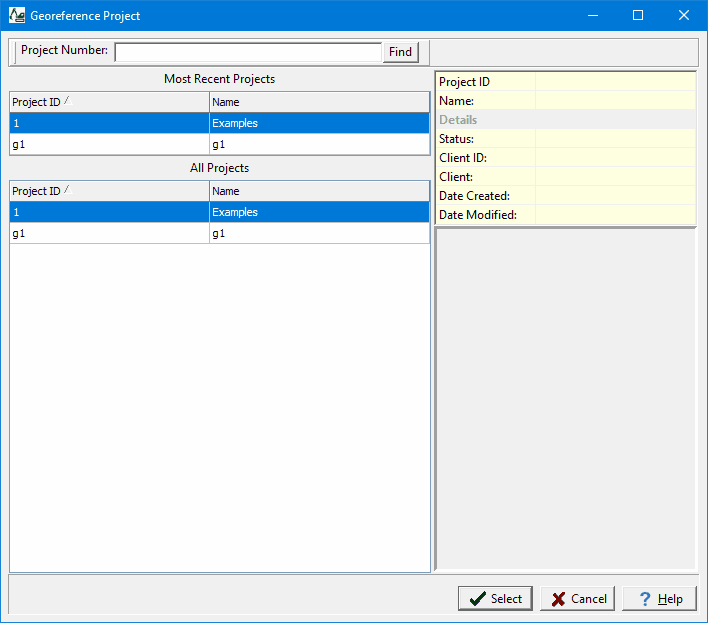The image size is (708, 623).
Task: Click the Find button
Action: point(400,52)
